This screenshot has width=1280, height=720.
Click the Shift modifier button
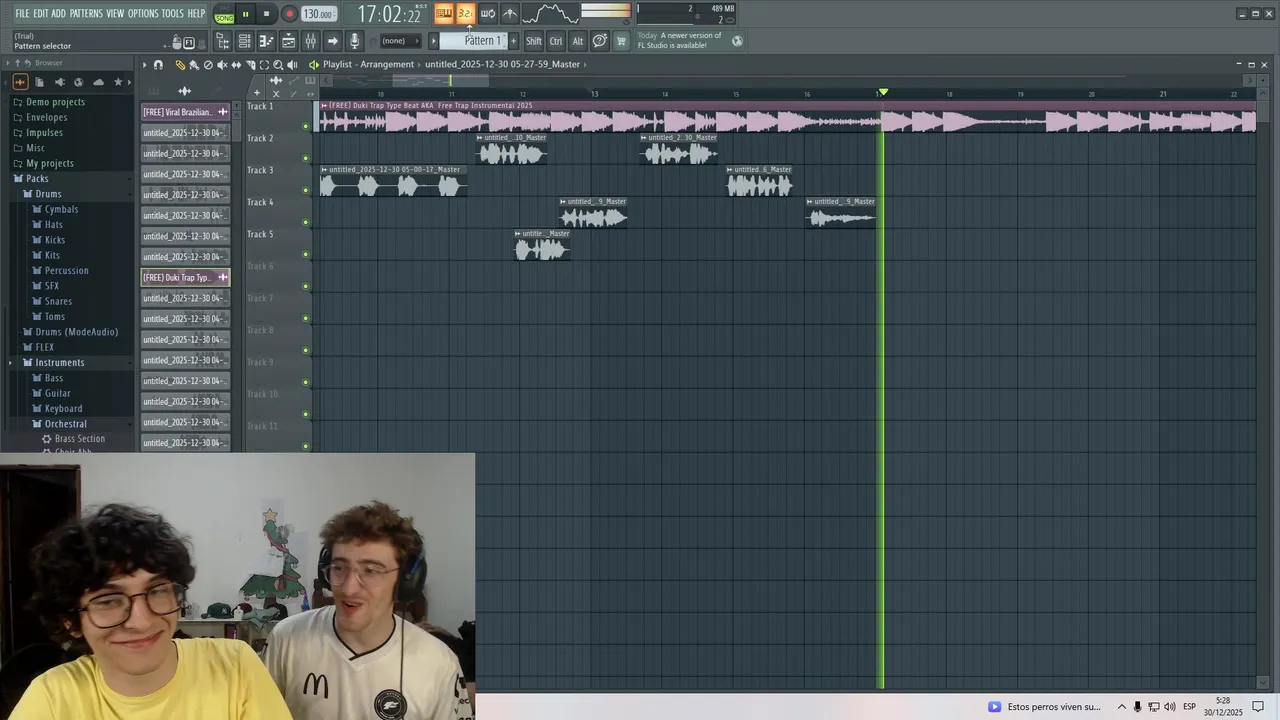click(x=534, y=41)
